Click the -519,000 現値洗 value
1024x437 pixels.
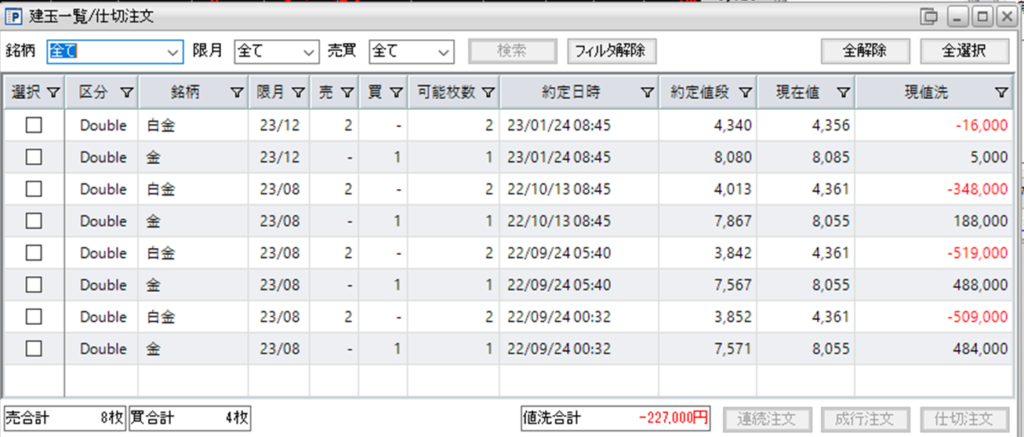point(977,253)
